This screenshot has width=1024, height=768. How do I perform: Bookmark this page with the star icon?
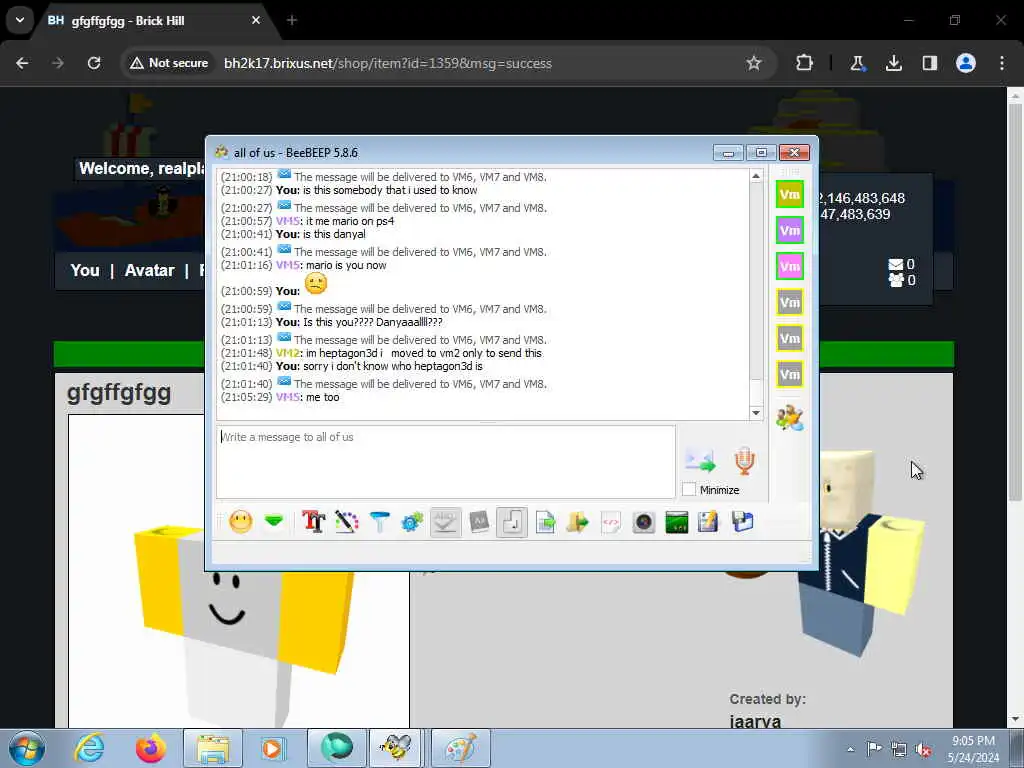754,63
